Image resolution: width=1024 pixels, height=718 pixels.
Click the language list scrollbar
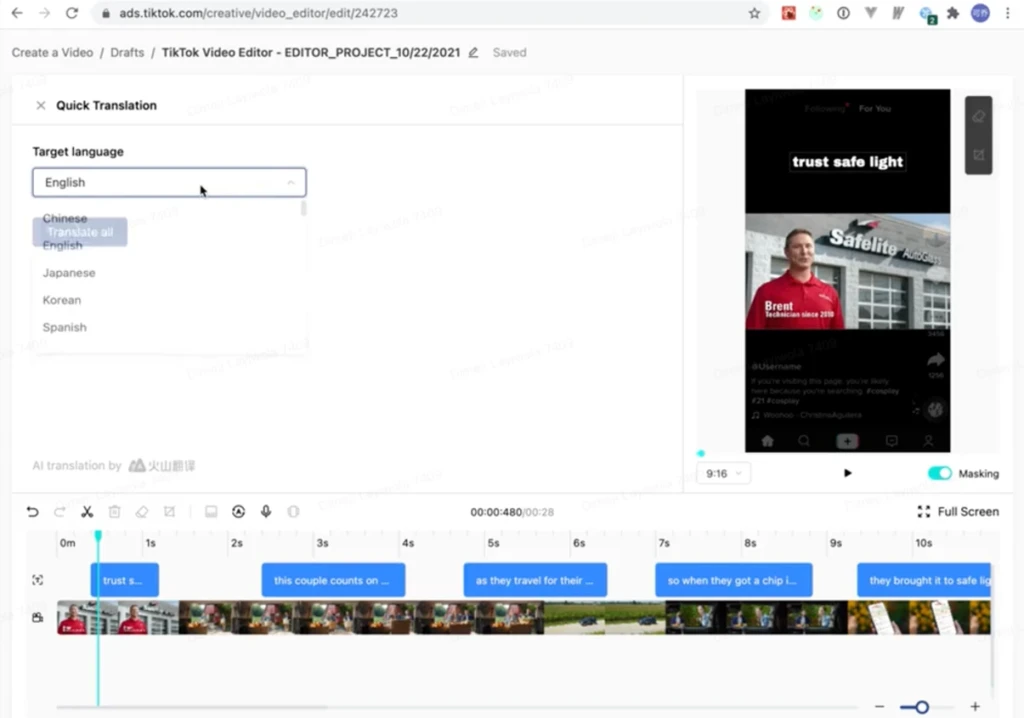pos(303,209)
